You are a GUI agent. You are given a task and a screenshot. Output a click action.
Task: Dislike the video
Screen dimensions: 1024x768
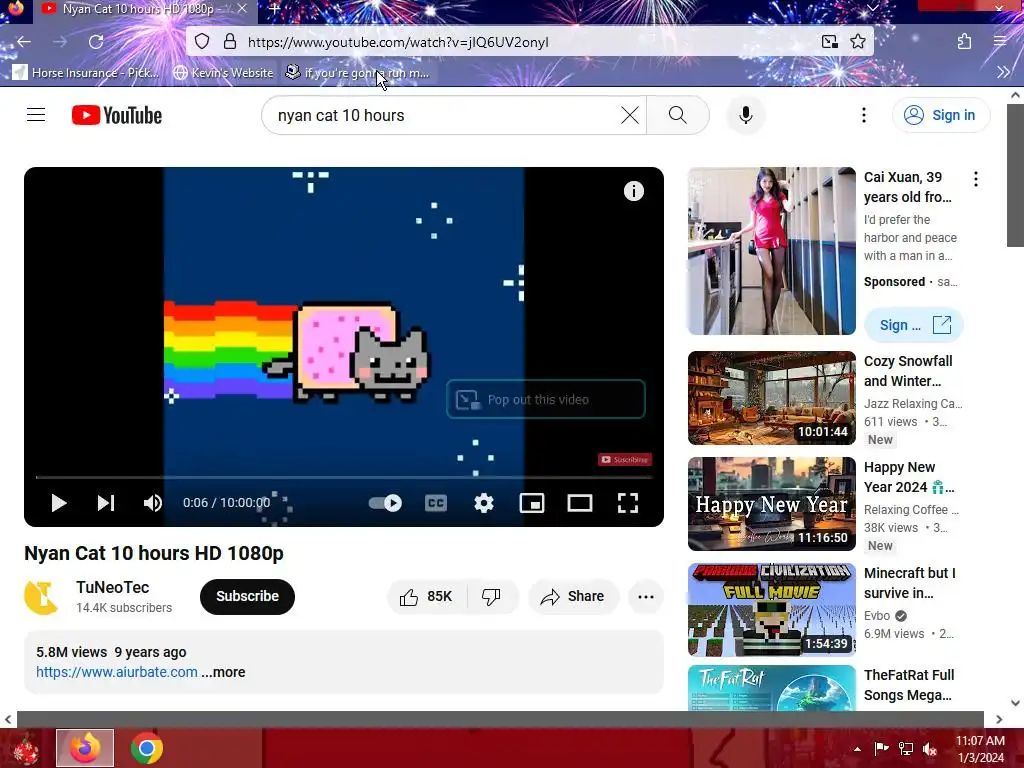tap(491, 596)
